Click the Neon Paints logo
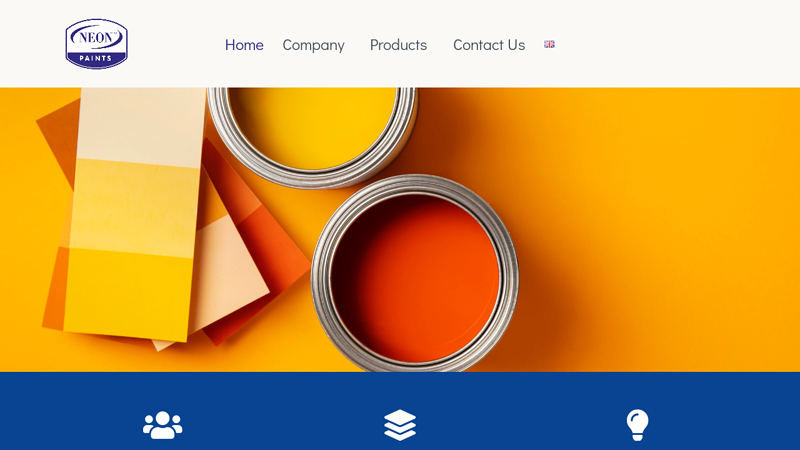The image size is (800, 450). pyautogui.click(x=96, y=44)
